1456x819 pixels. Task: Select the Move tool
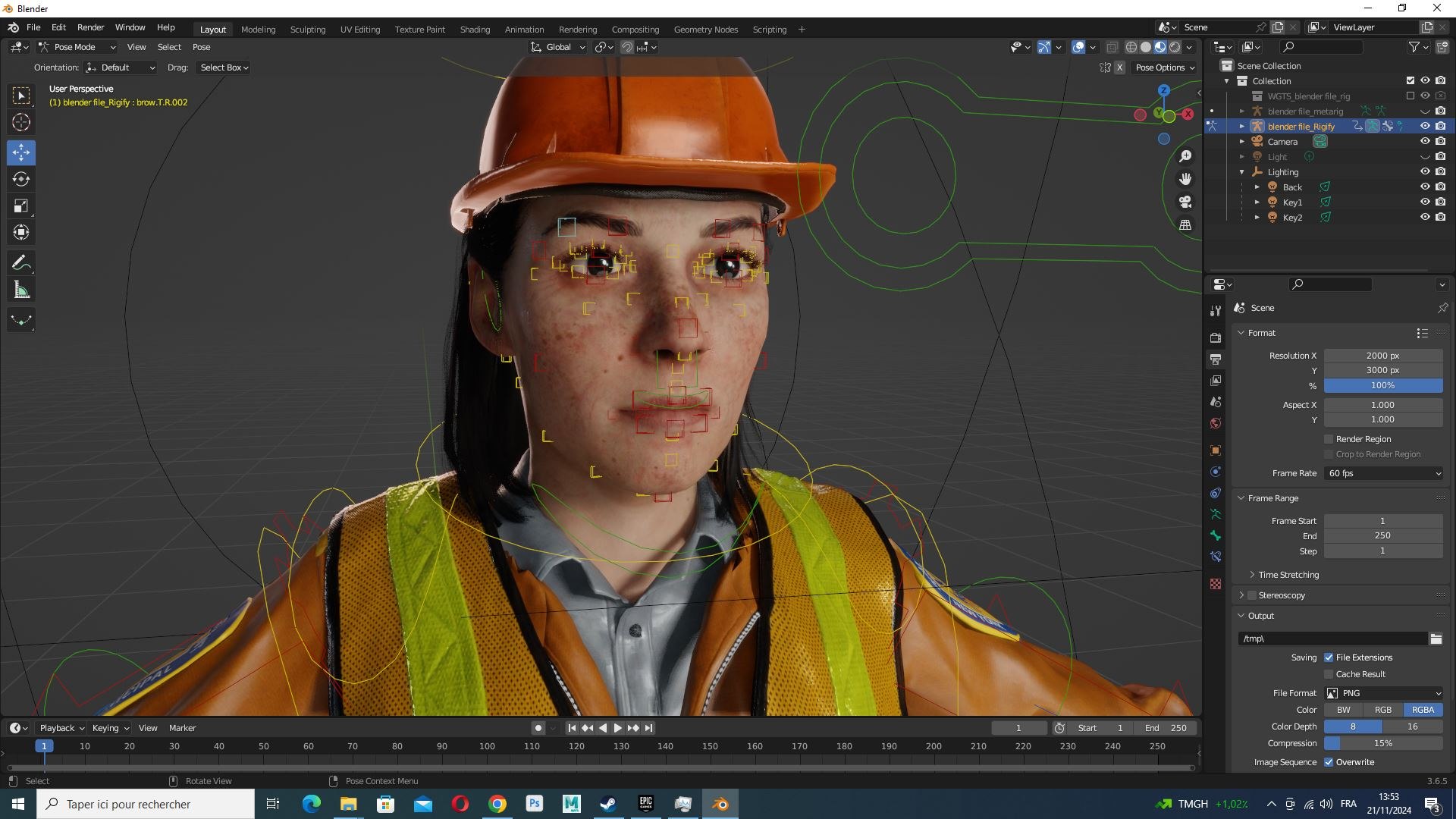tap(21, 152)
